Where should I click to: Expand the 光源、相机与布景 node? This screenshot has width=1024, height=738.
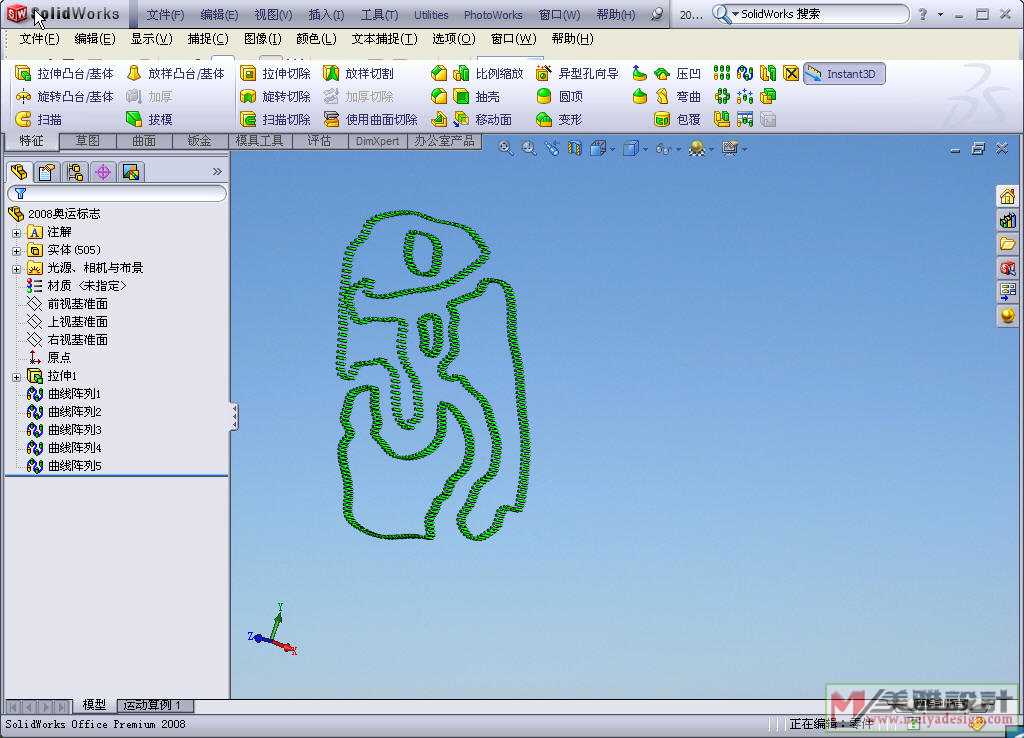pyautogui.click(x=16, y=268)
